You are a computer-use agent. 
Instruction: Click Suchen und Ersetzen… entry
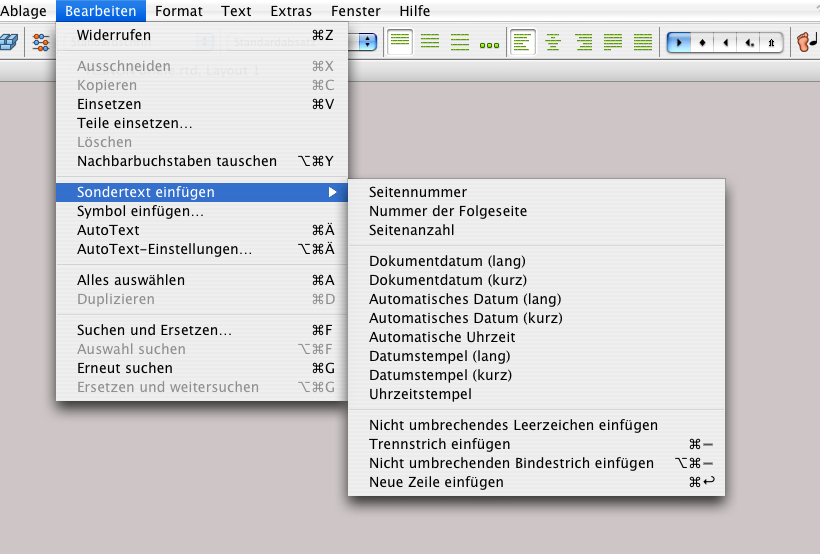pyautogui.click(x=155, y=330)
